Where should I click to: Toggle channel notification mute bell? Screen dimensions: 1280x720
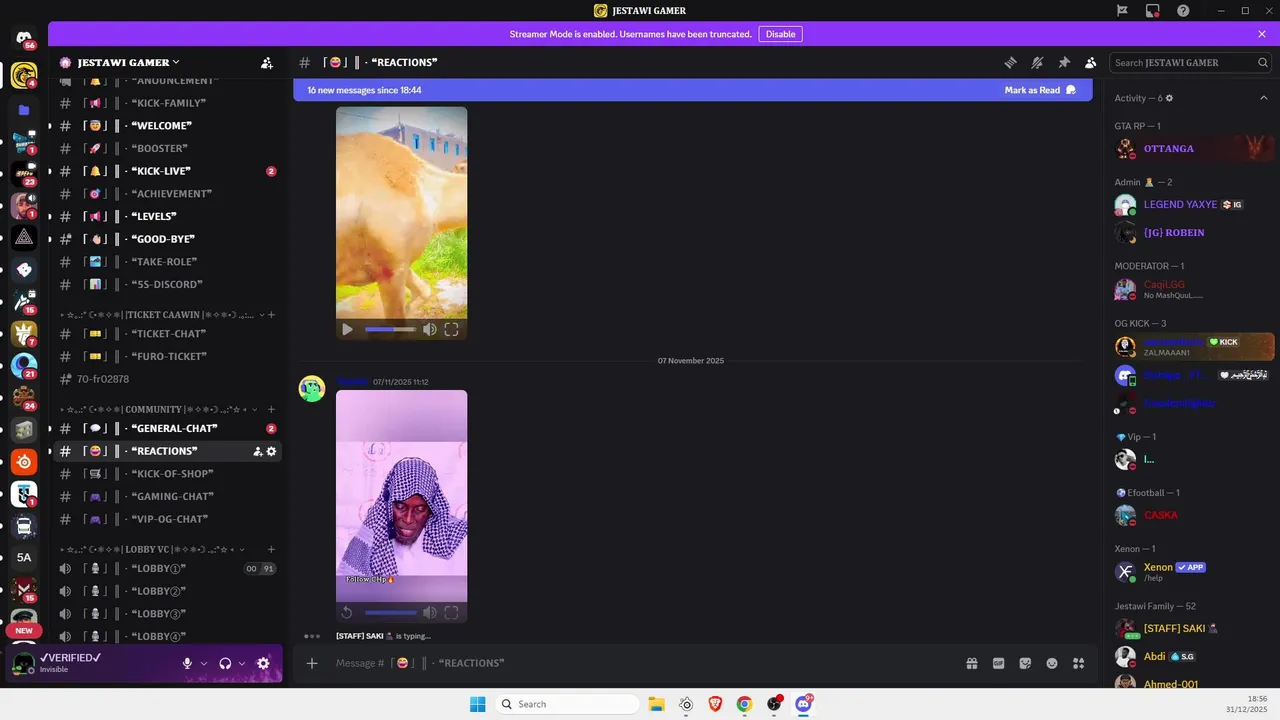click(x=1037, y=62)
